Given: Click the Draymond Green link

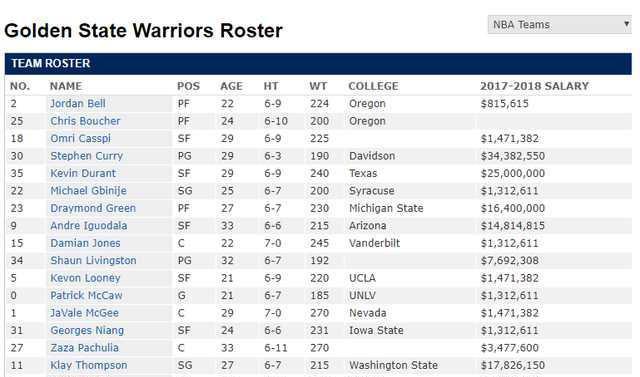Looking at the screenshot, I should point(93,208).
